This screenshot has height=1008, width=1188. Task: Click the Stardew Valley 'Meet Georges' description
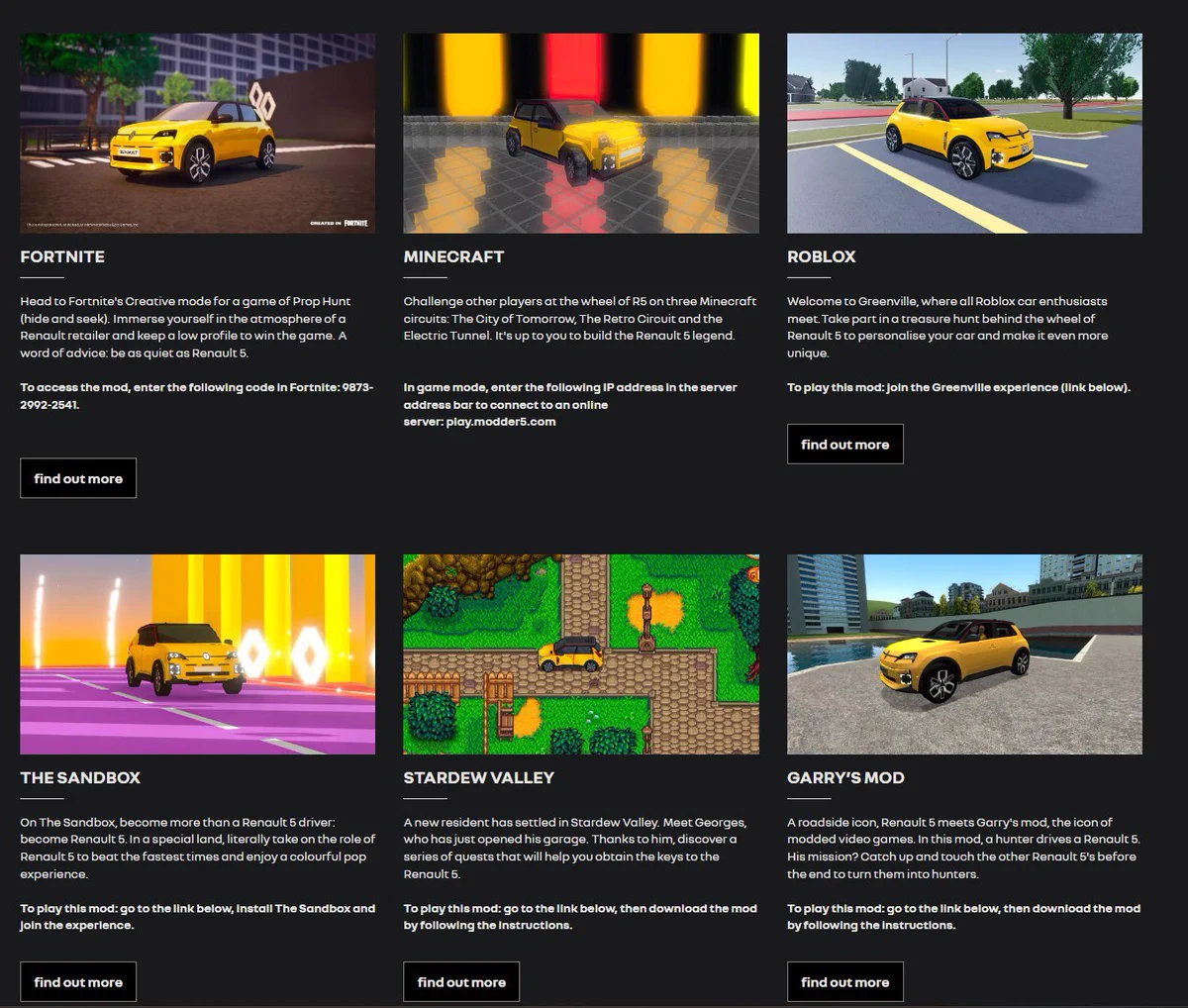(574, 848)
